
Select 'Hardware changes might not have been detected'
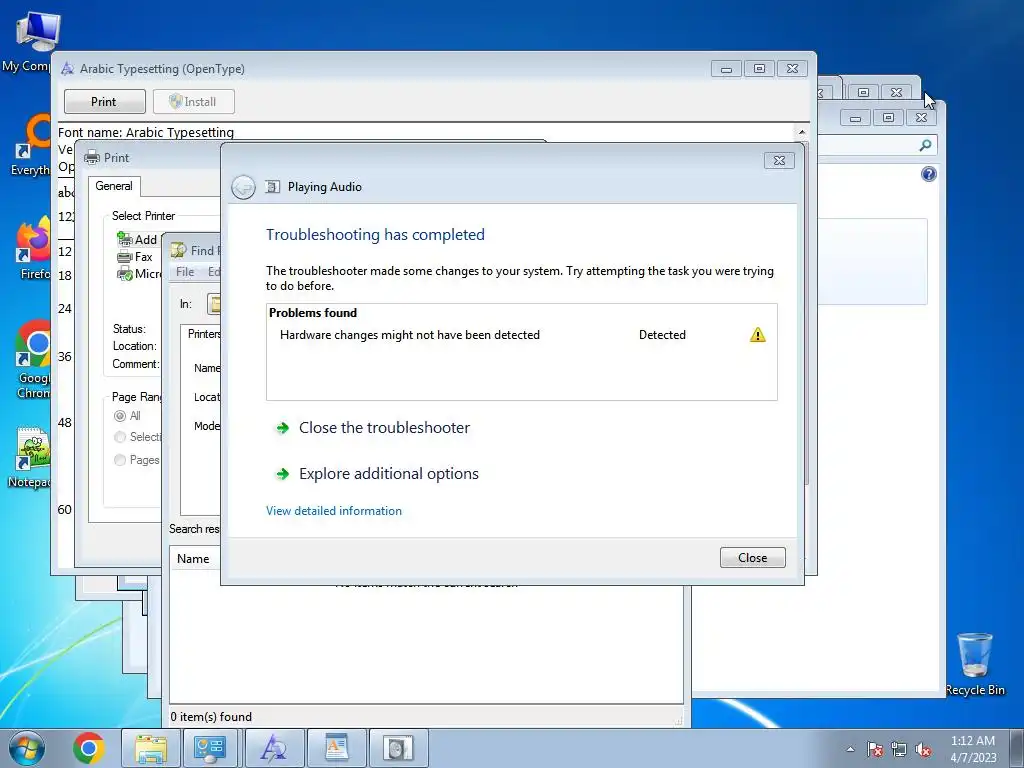click(409, 335)
